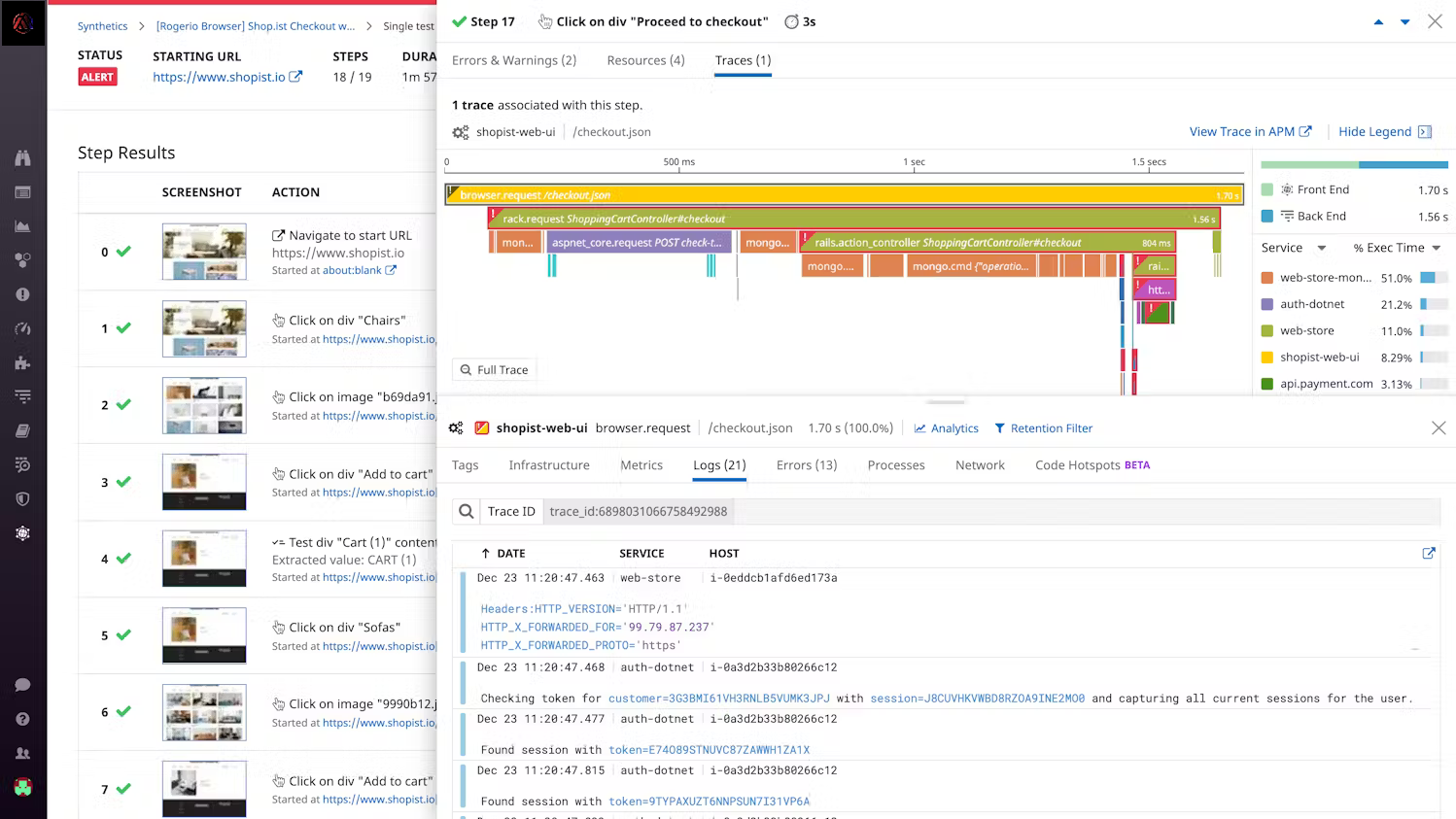Open logs in new window via external-link icon

(1428, 554)
